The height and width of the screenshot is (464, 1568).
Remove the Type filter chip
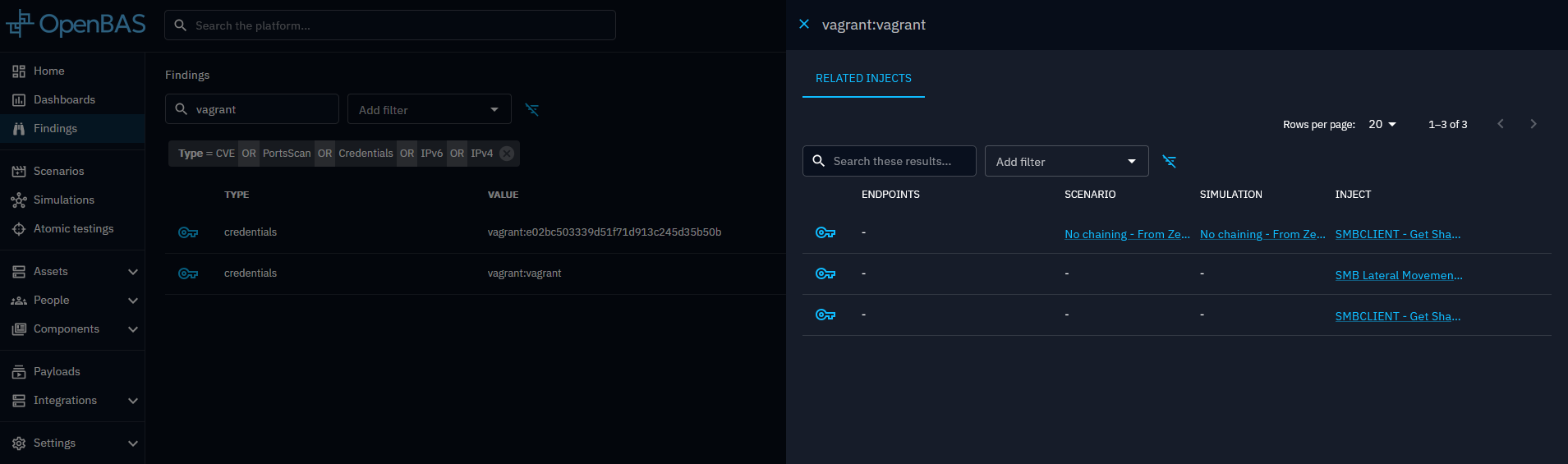pyautogui.click(x=507, y=154)
